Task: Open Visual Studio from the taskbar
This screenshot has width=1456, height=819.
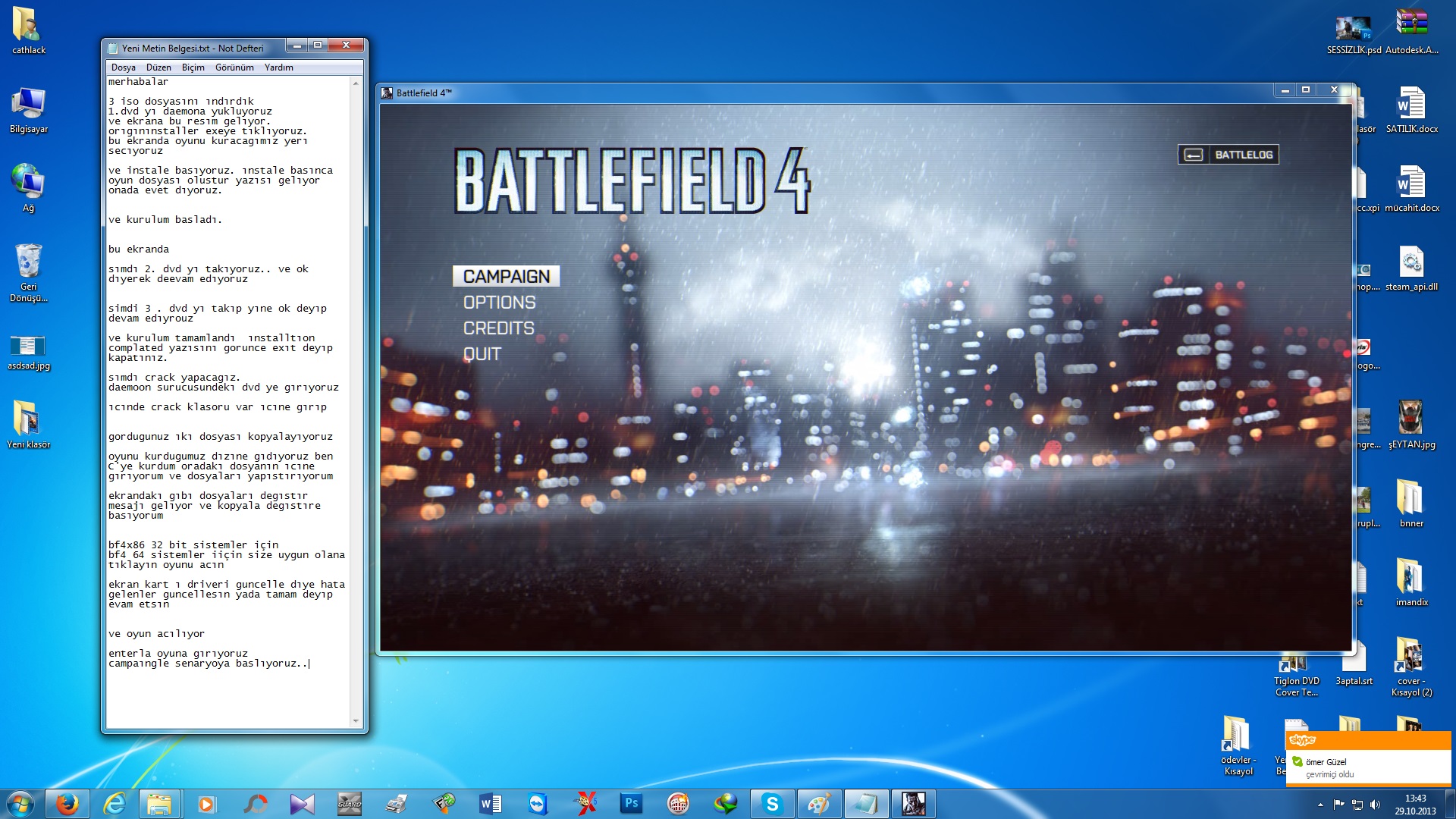Action: click(302, 804)
